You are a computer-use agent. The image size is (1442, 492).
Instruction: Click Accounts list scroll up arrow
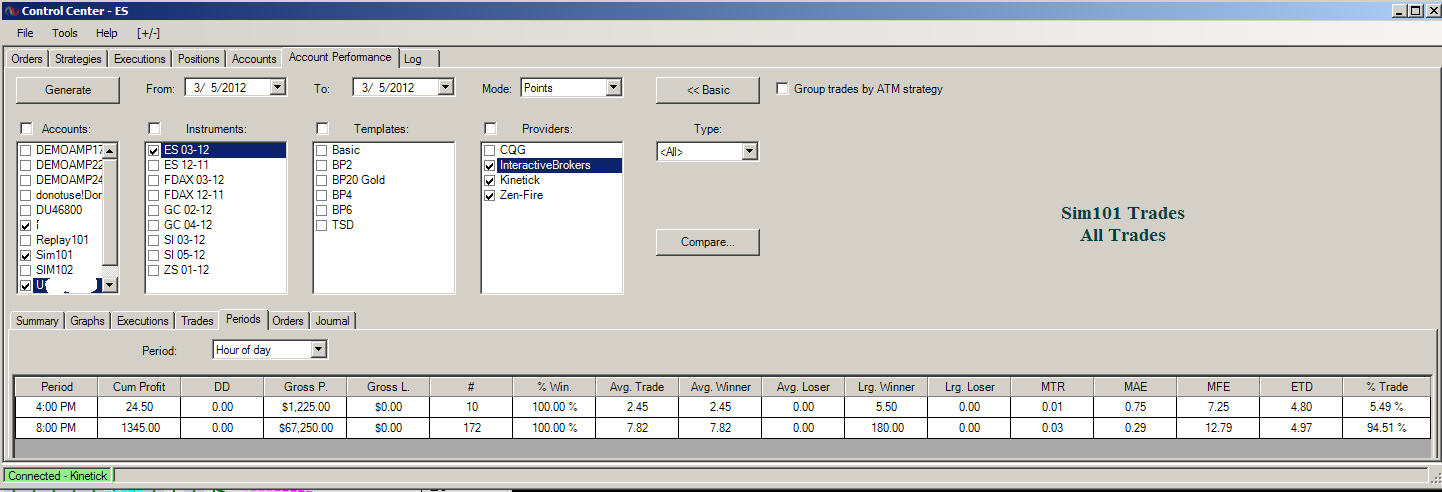pos(110,151)
